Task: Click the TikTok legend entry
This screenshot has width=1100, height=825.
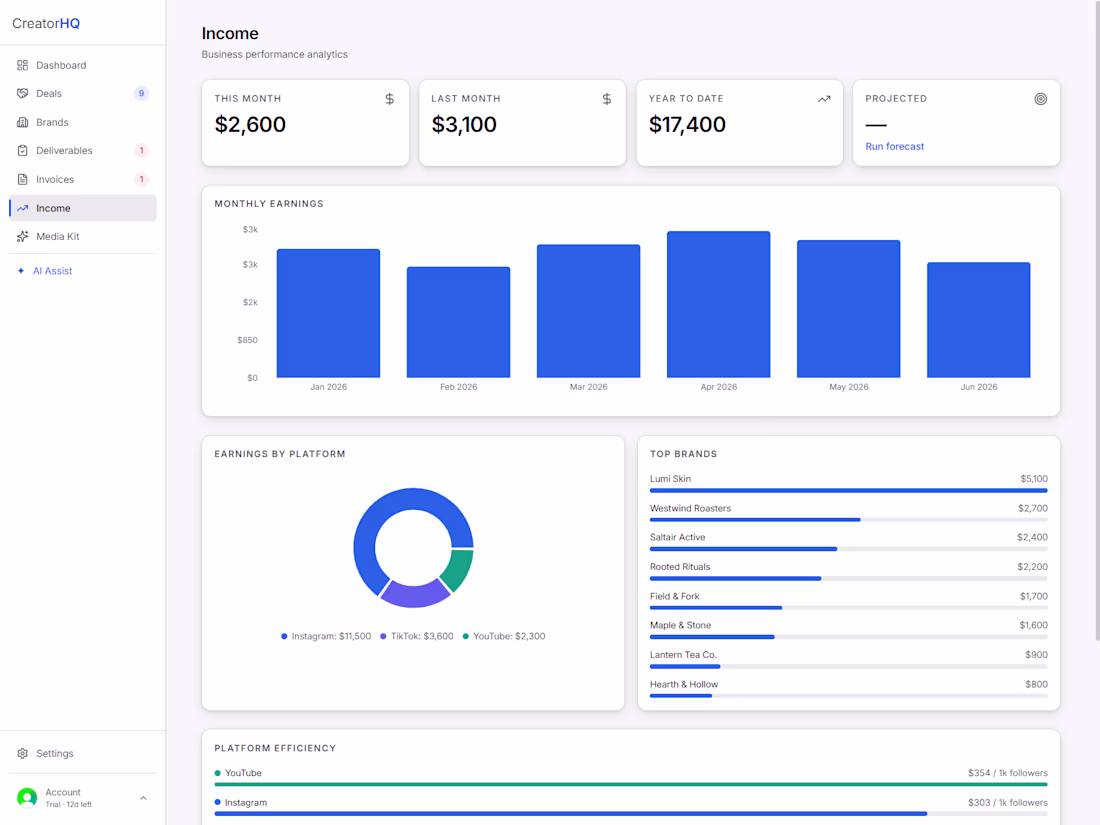Action: coord(417,636)
